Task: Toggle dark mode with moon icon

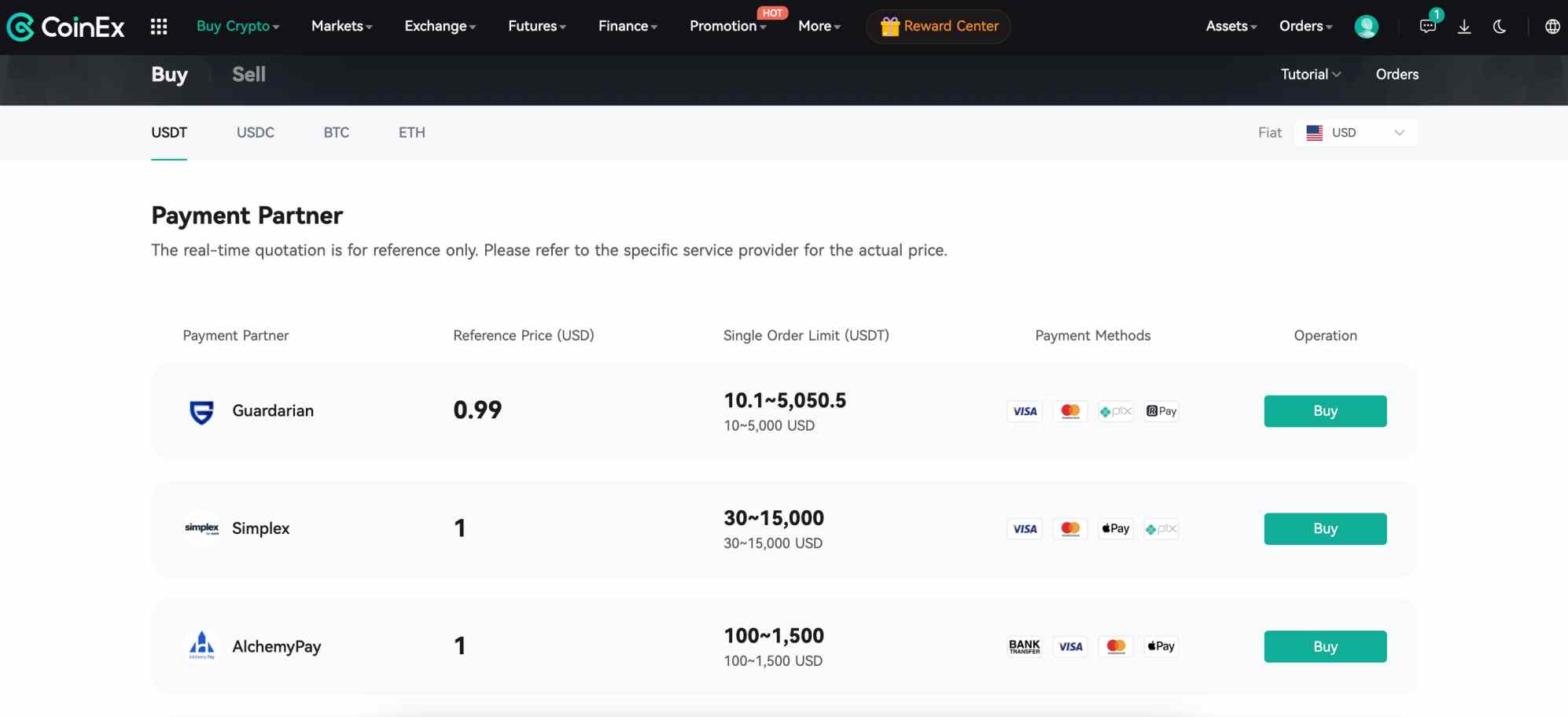Action: (x=1500, y=27)
